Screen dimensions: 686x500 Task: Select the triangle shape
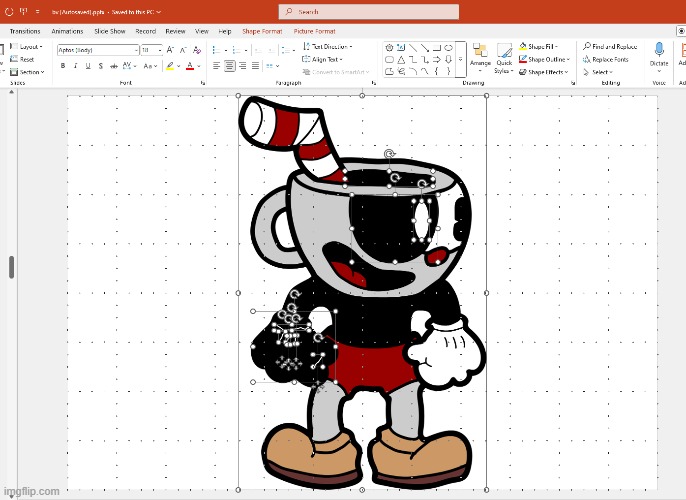(x=401, y=59)
